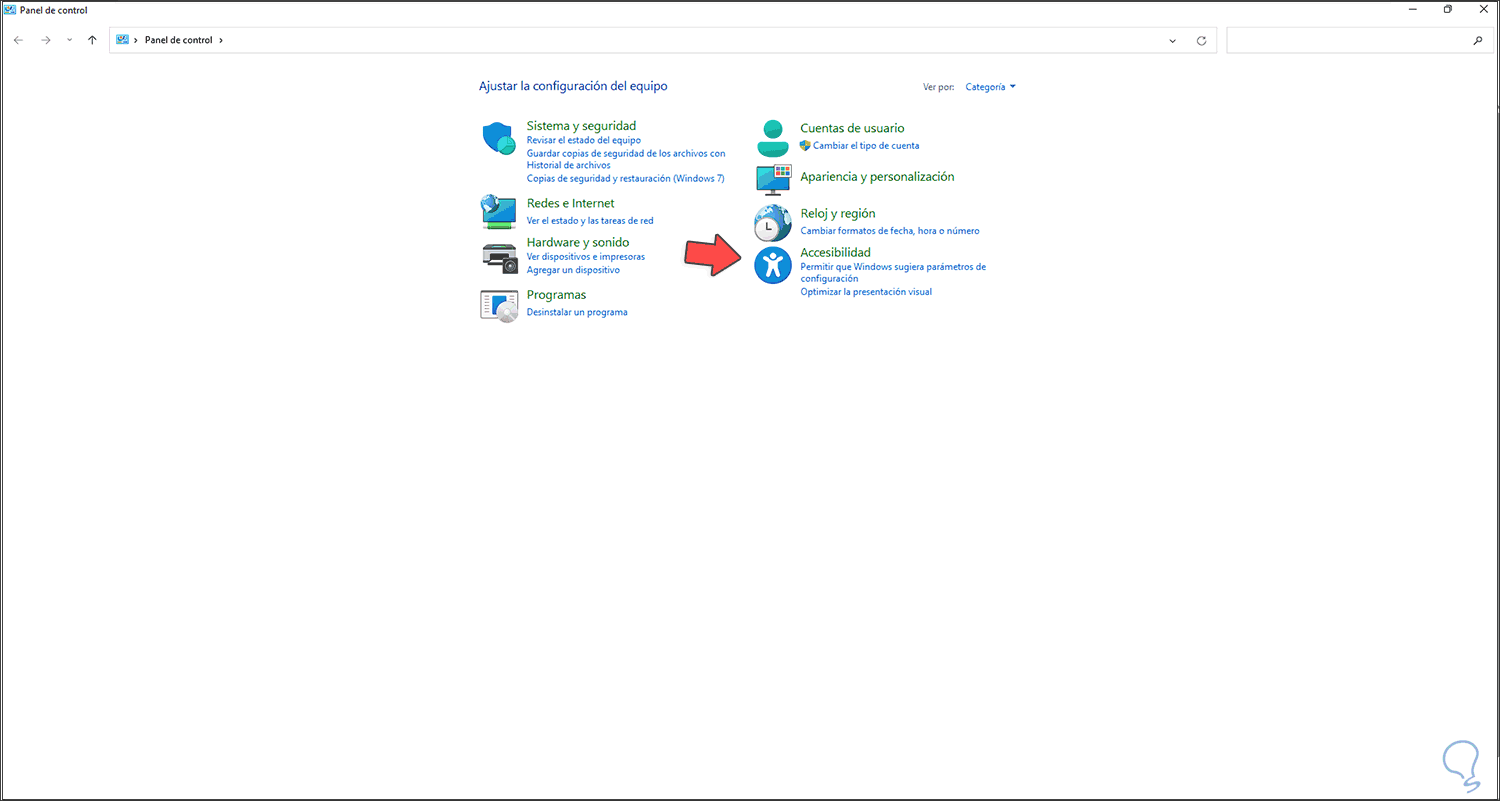Open the Accesibilidad heading
Screen dimensions: 1500x801
click(835, 252)
